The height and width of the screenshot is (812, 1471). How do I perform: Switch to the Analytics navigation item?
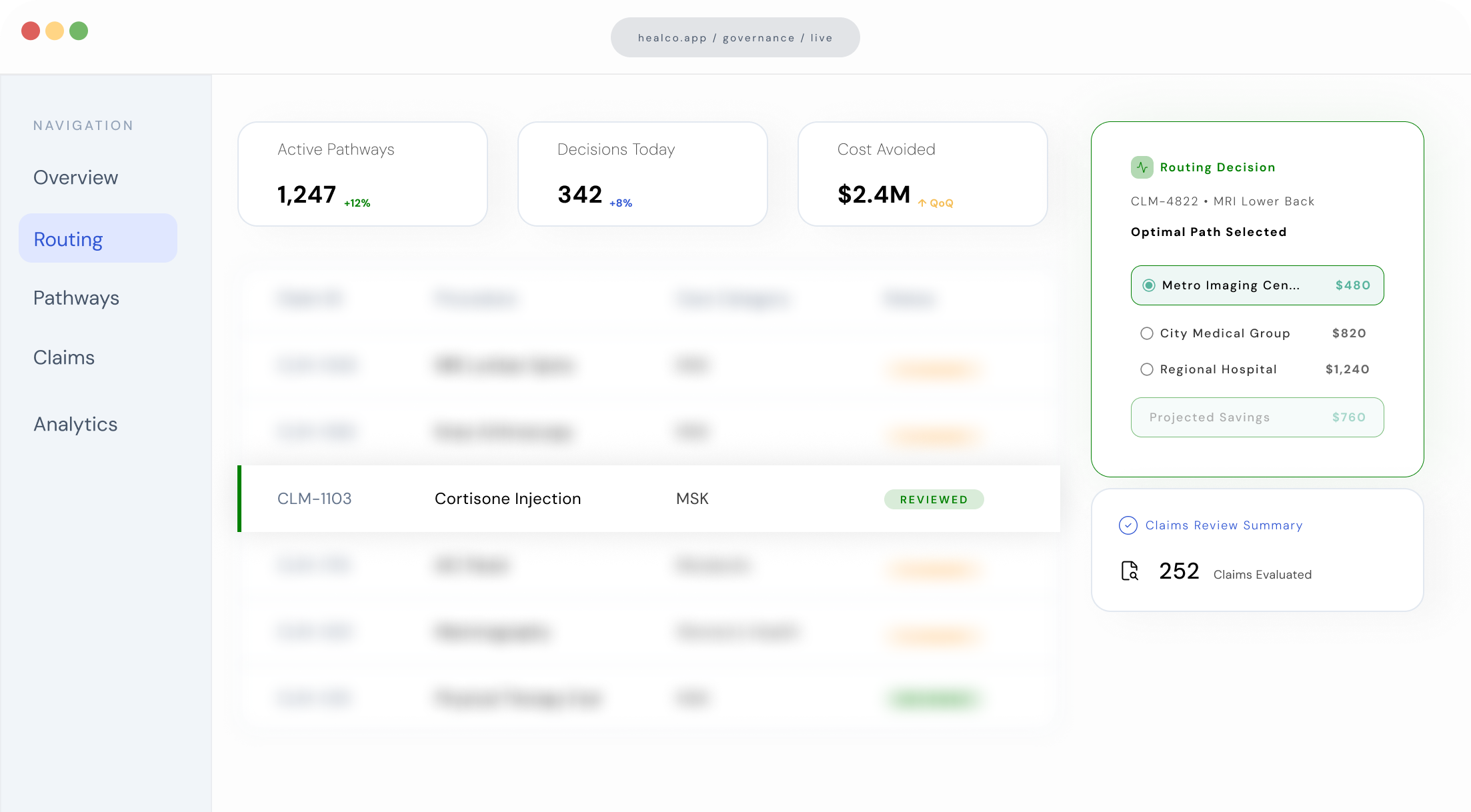75,424
